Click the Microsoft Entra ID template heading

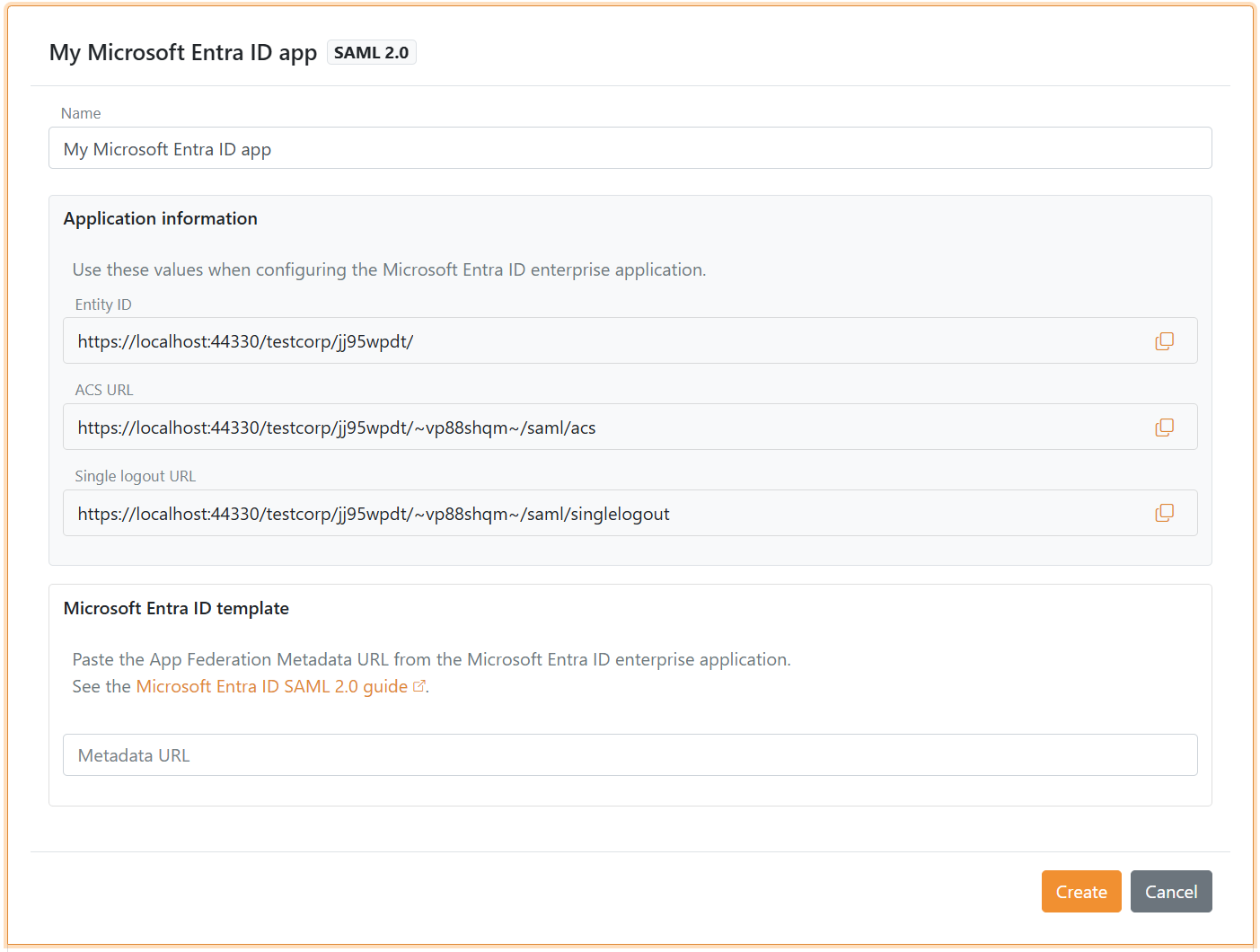coord(176,608)
